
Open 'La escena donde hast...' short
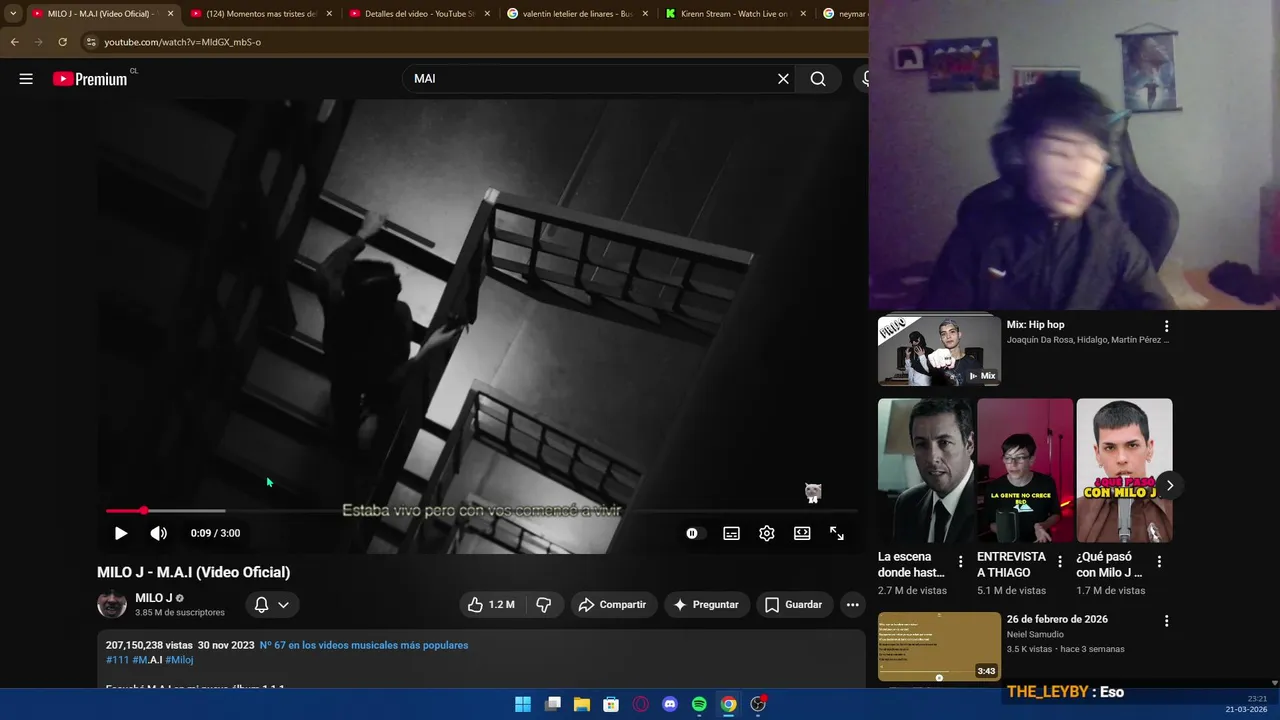coord(925,471)
